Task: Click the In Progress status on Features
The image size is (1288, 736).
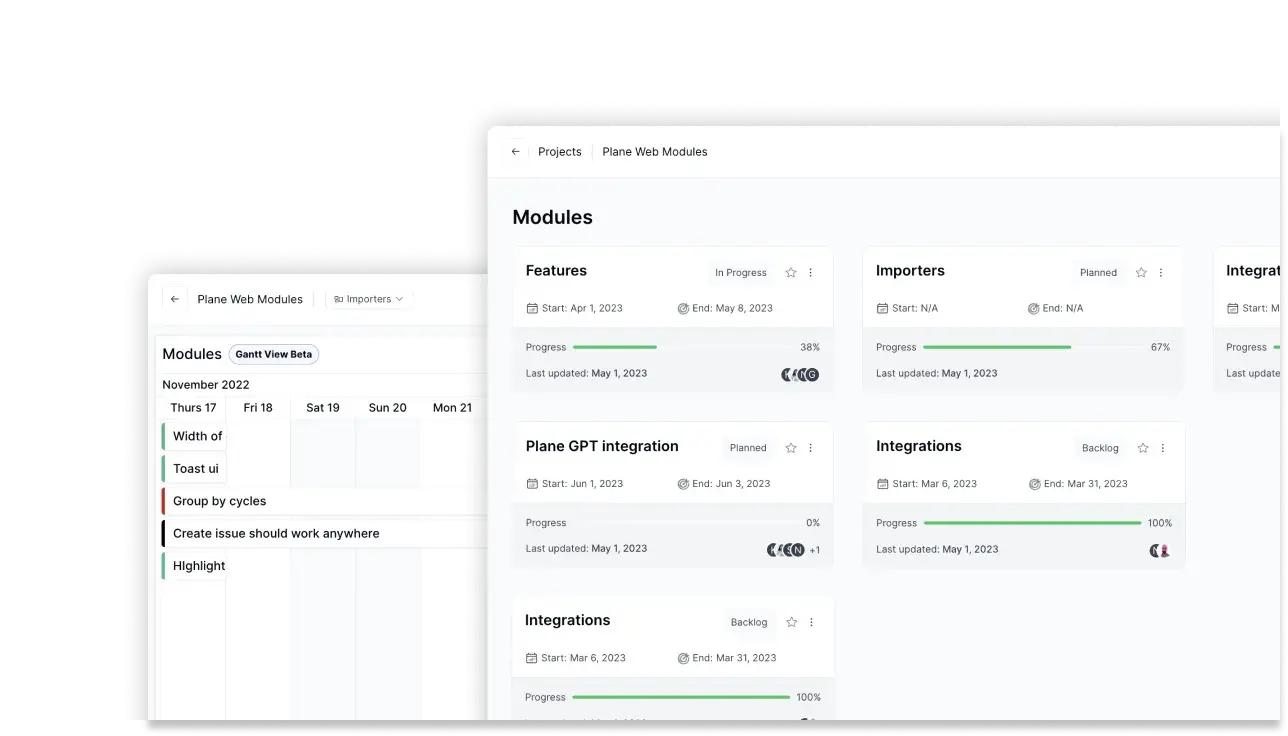Action: click(741, 273)
